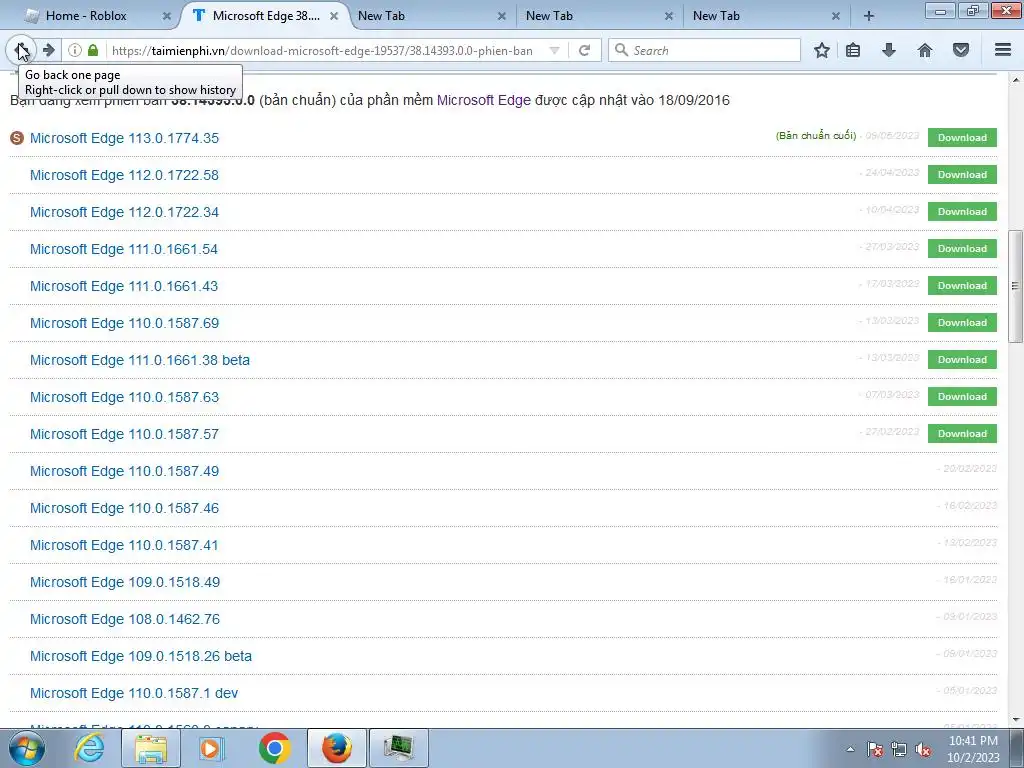Click the network icon in tray

point(899,749)
